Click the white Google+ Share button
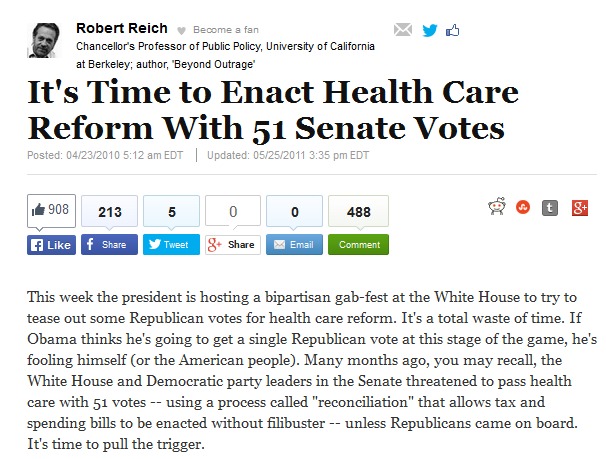Viewport: 606px width, 459px height. (x=232, y=244)
